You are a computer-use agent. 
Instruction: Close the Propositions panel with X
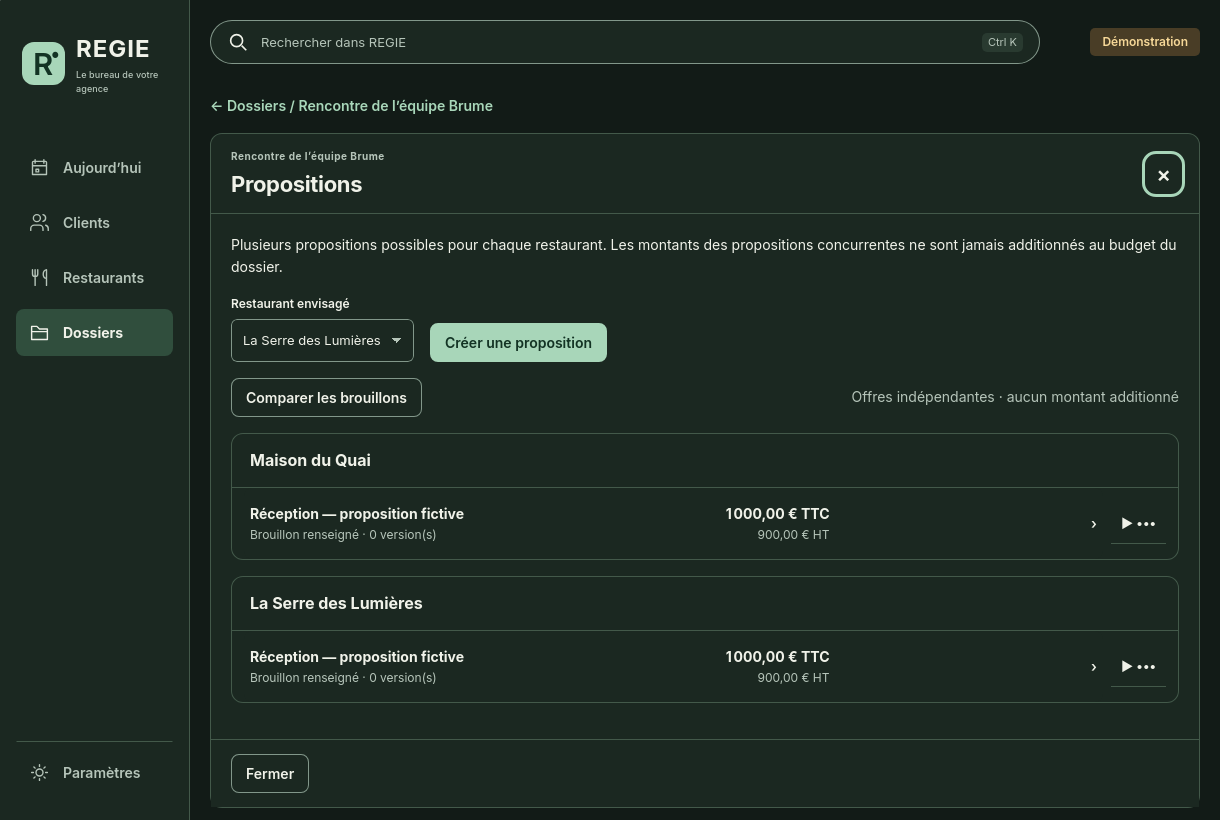pos(1163,175)
